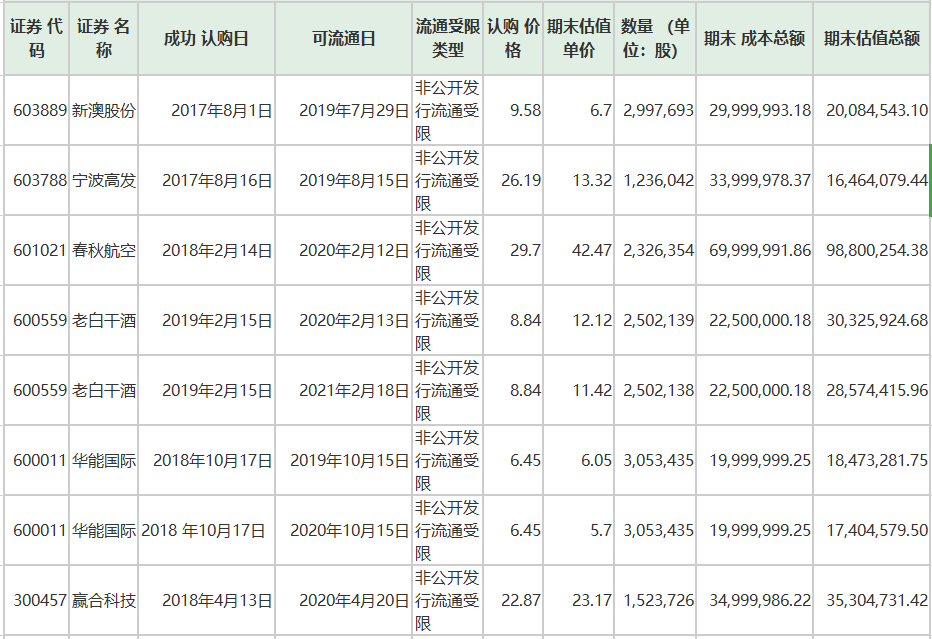Screen dimensions: 932x639
Task: Select the date 2019年8月15日
Action: 354,180
